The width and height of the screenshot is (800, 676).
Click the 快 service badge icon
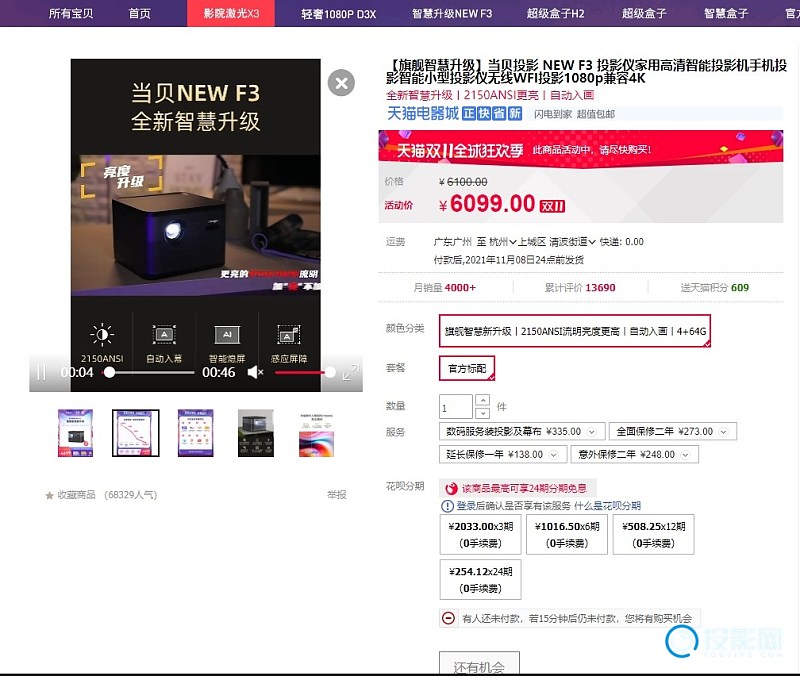(484, 113)
